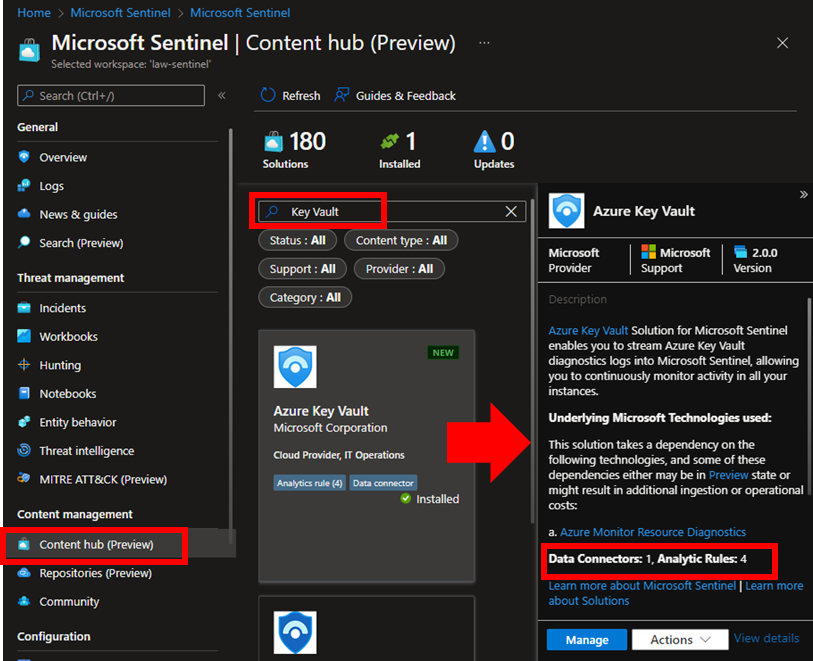Click the Preview state link in description
Image resolution: width=813 pixels, height=661 pixels.
click(x=728, y=475)
